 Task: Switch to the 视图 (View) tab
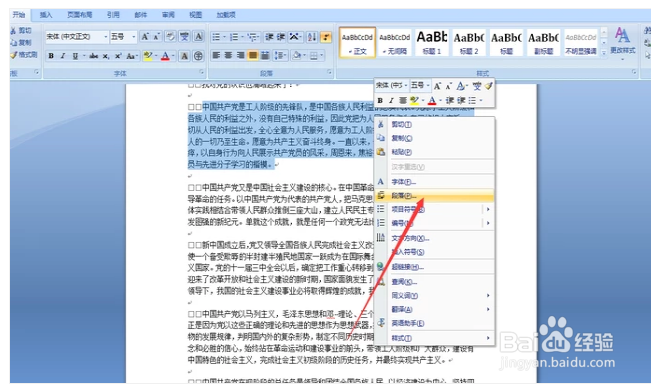pyautogui.click(x=196, y=15)
